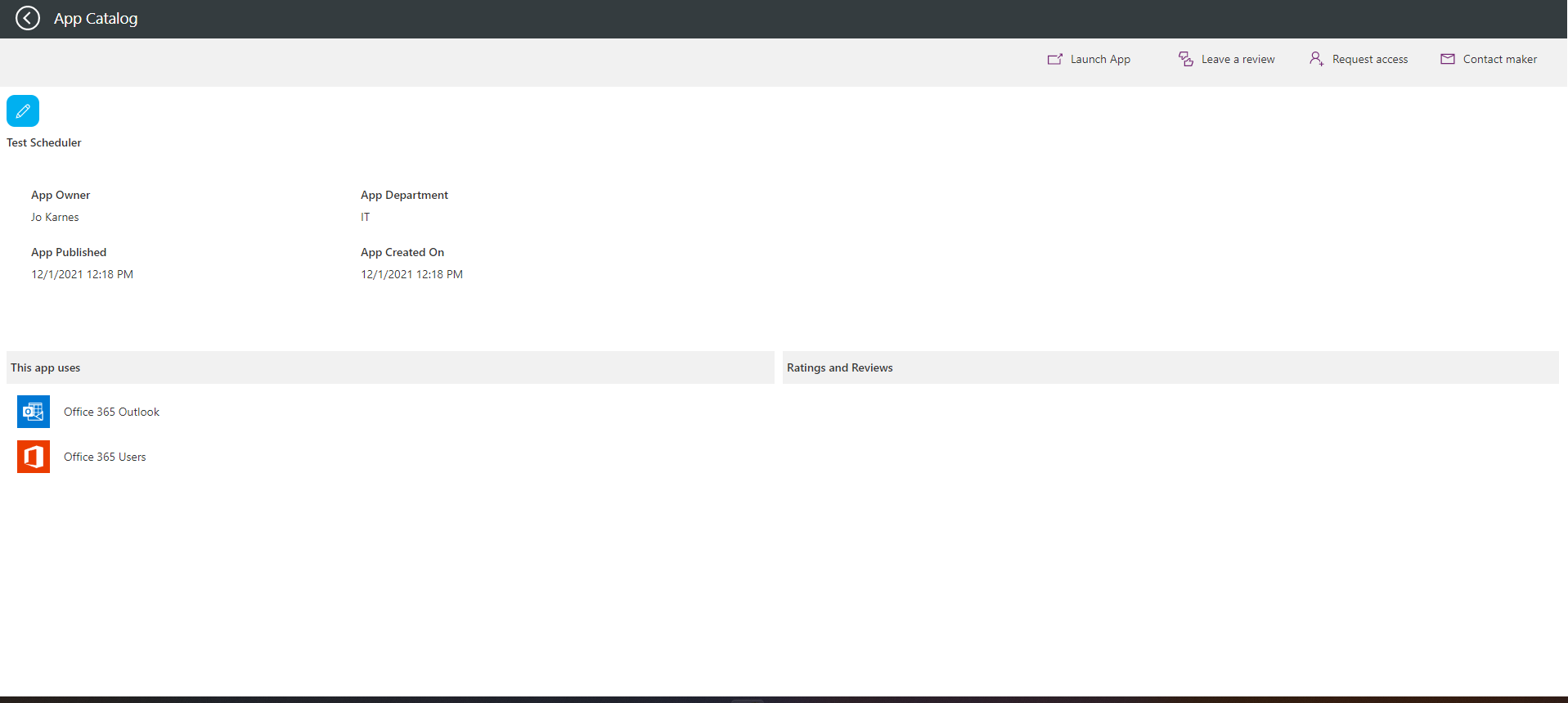Viewport: 1568px width, 703px height.
Task: Click the blue pencil app icon
Action: point(23,110)
